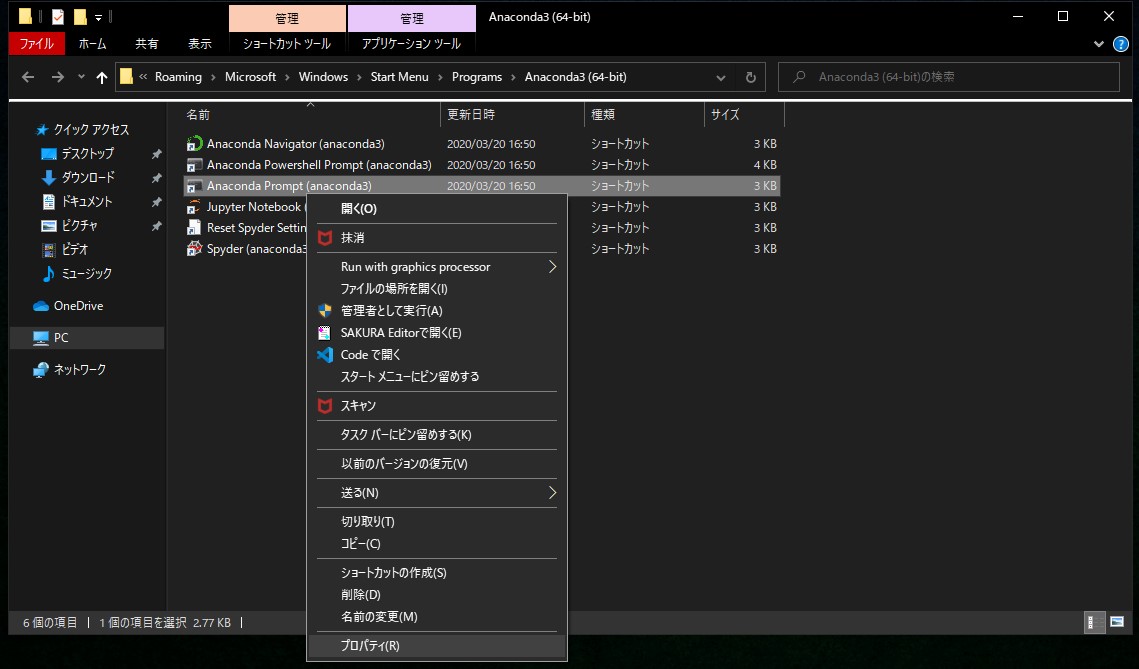Viewport: 1139px width, 669px height.
Task: Open the アプリケーション ツール tab
Action: point(412,44)
